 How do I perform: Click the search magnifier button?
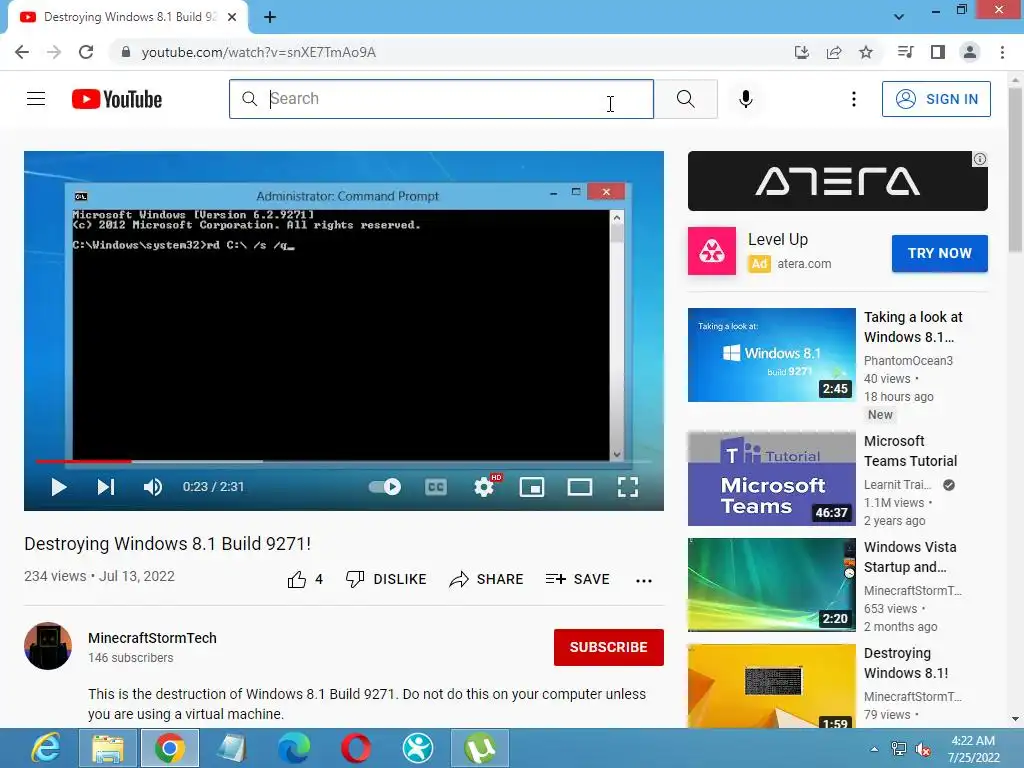coord(686,99)
